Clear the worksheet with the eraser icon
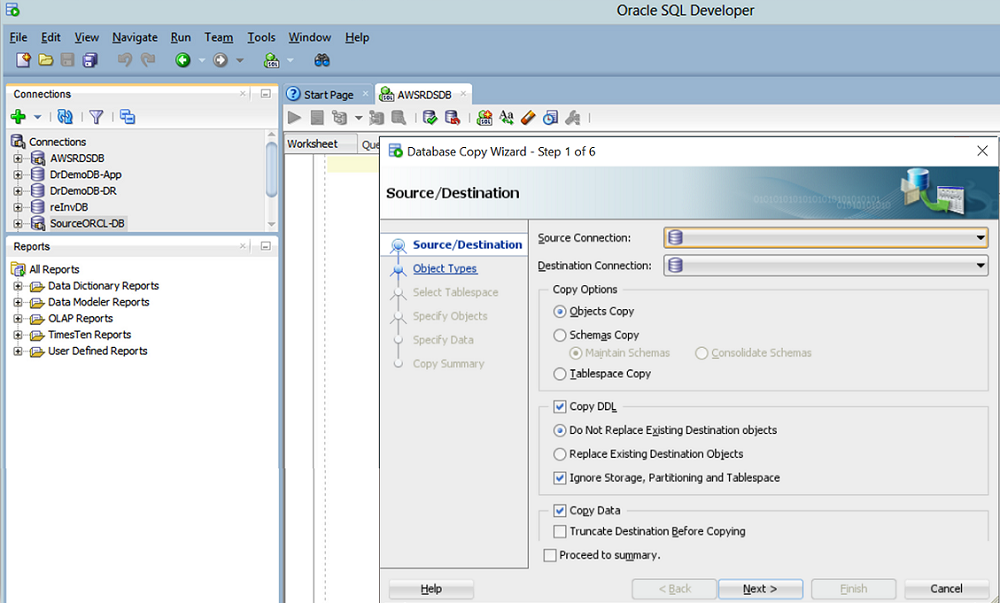 click(527, 117)
